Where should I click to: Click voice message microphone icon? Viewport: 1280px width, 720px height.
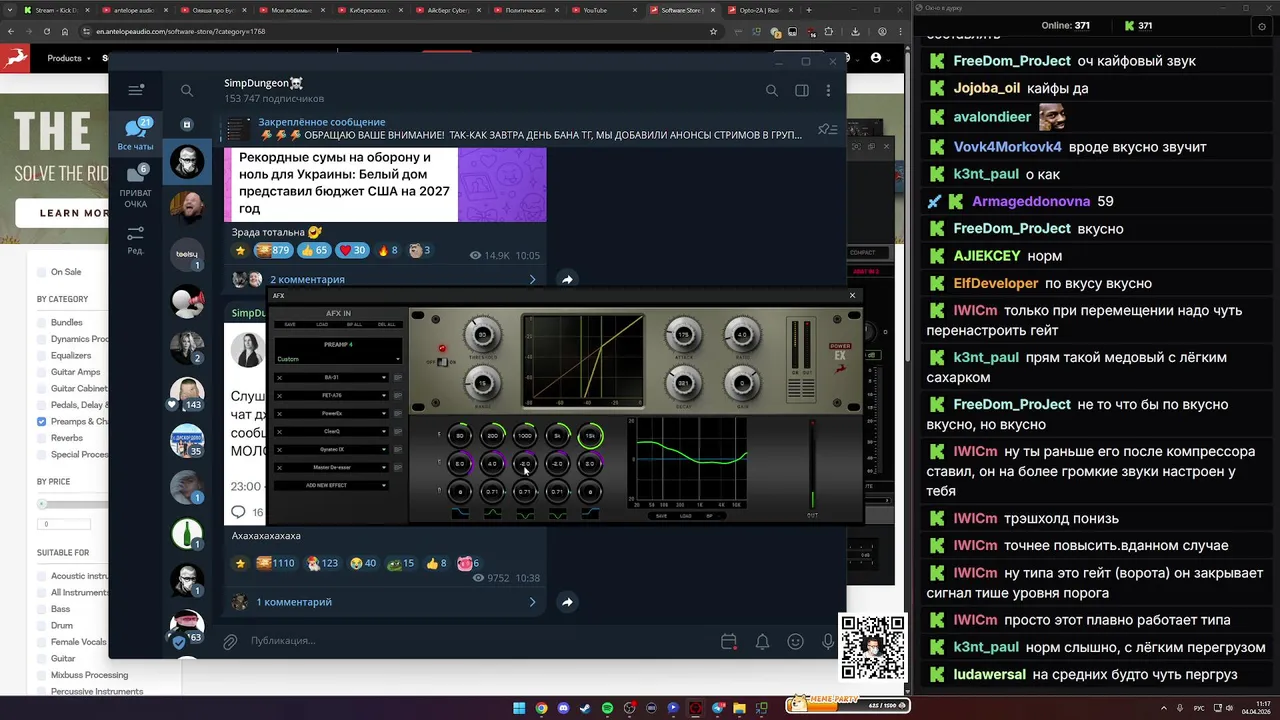828,641
